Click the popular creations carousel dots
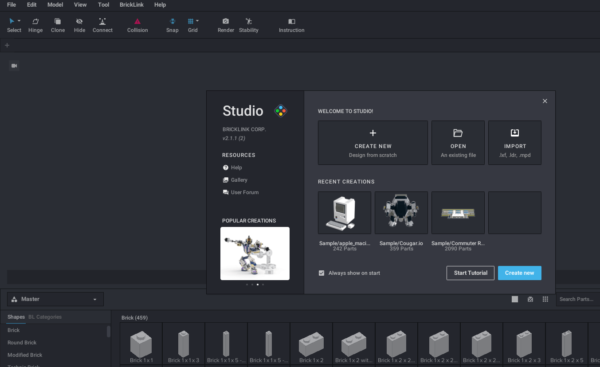This screenshot has width=600, height=367. [x=255, y=284]
